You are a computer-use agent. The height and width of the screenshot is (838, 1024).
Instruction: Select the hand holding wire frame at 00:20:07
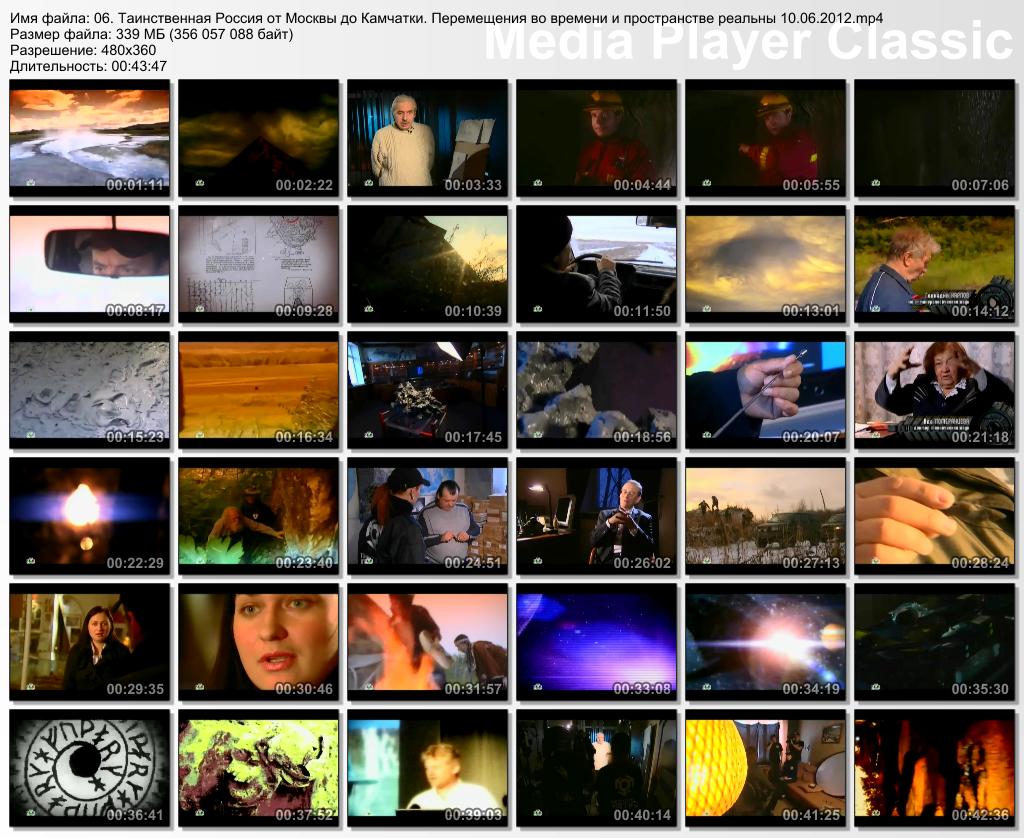click(765, 391)
